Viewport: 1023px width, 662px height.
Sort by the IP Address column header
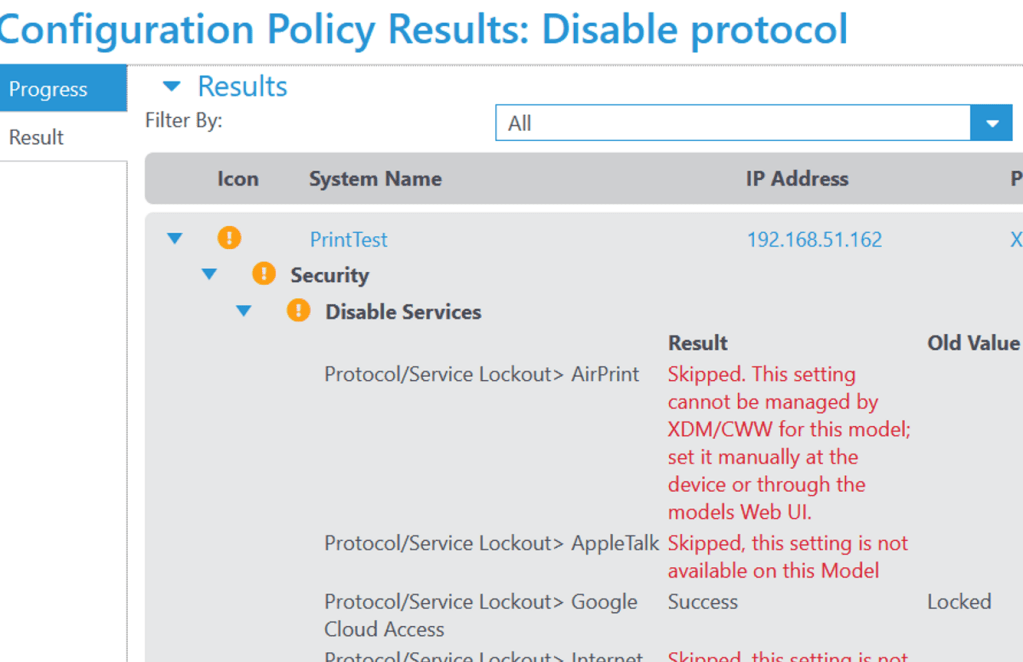coord(797,179)
